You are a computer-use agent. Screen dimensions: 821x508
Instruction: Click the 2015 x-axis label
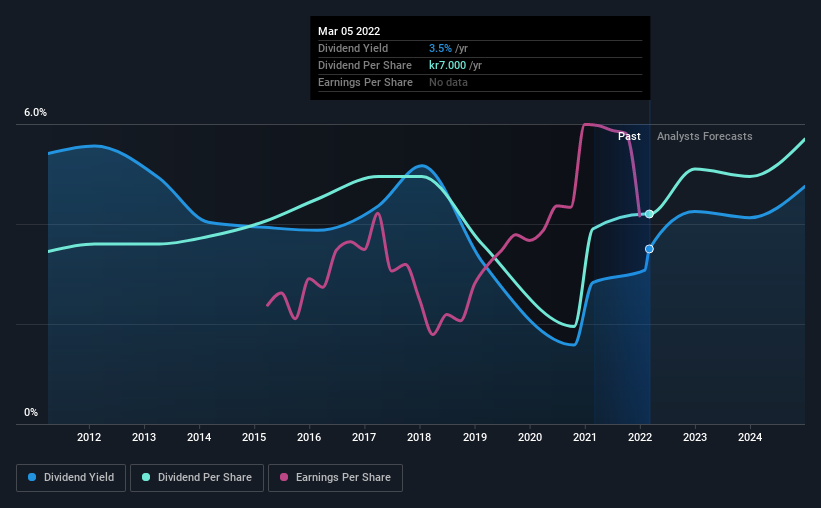pyautogui.click(x=254, y=437)
